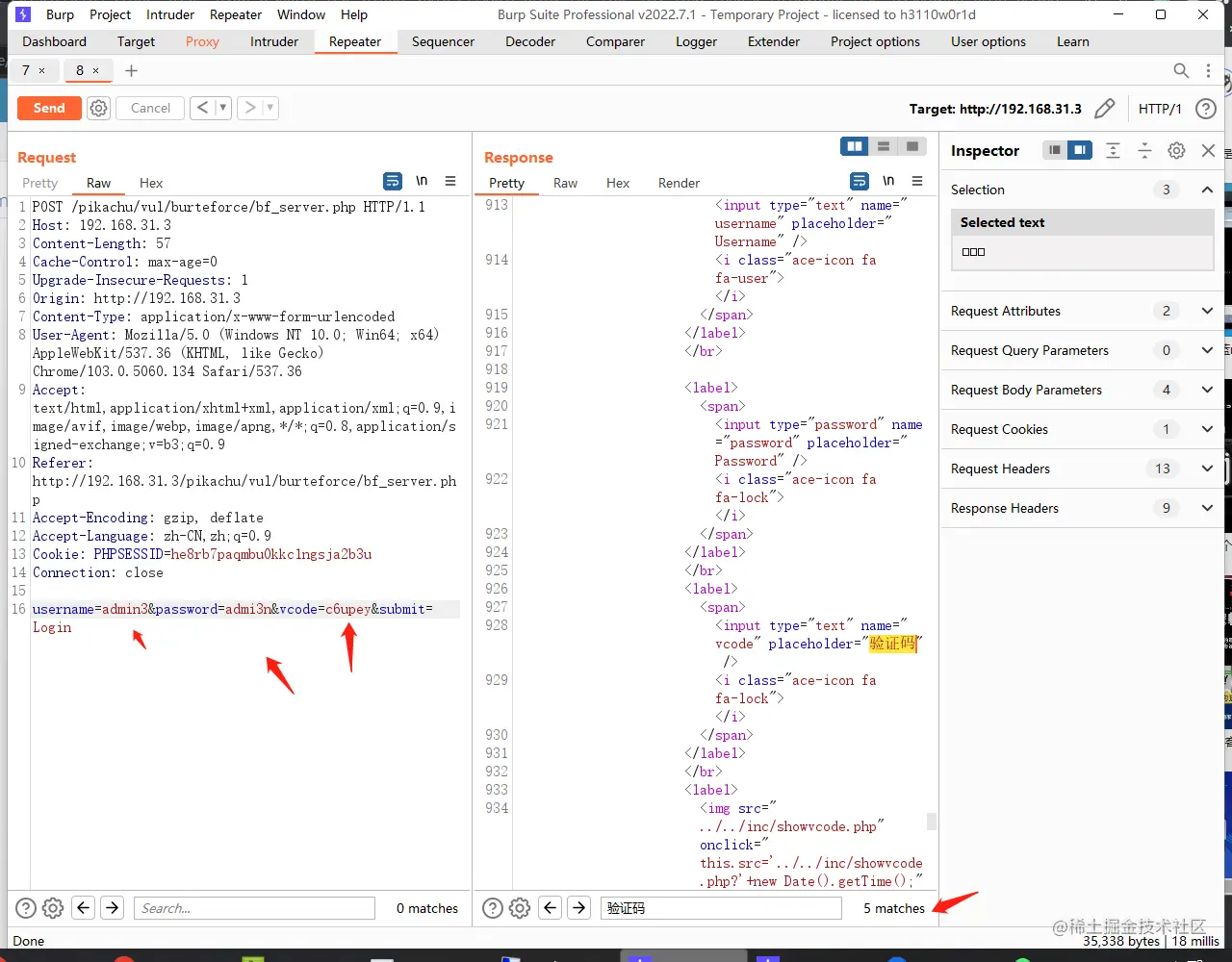The height and width of the screenshot is (962, 1232).
Task: Toggle non-printable characters in Response panel
Action: pyautogui.click(x=888, y=181)
